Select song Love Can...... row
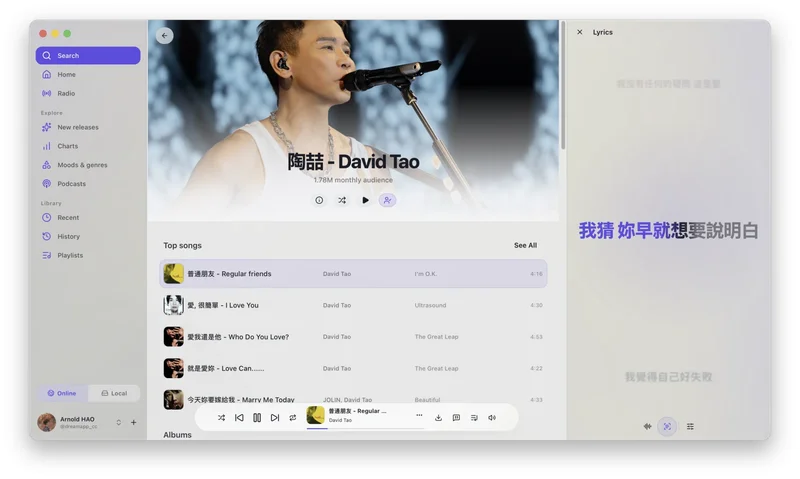This screenshot has width=800, height=479. (x=353, y=368)
